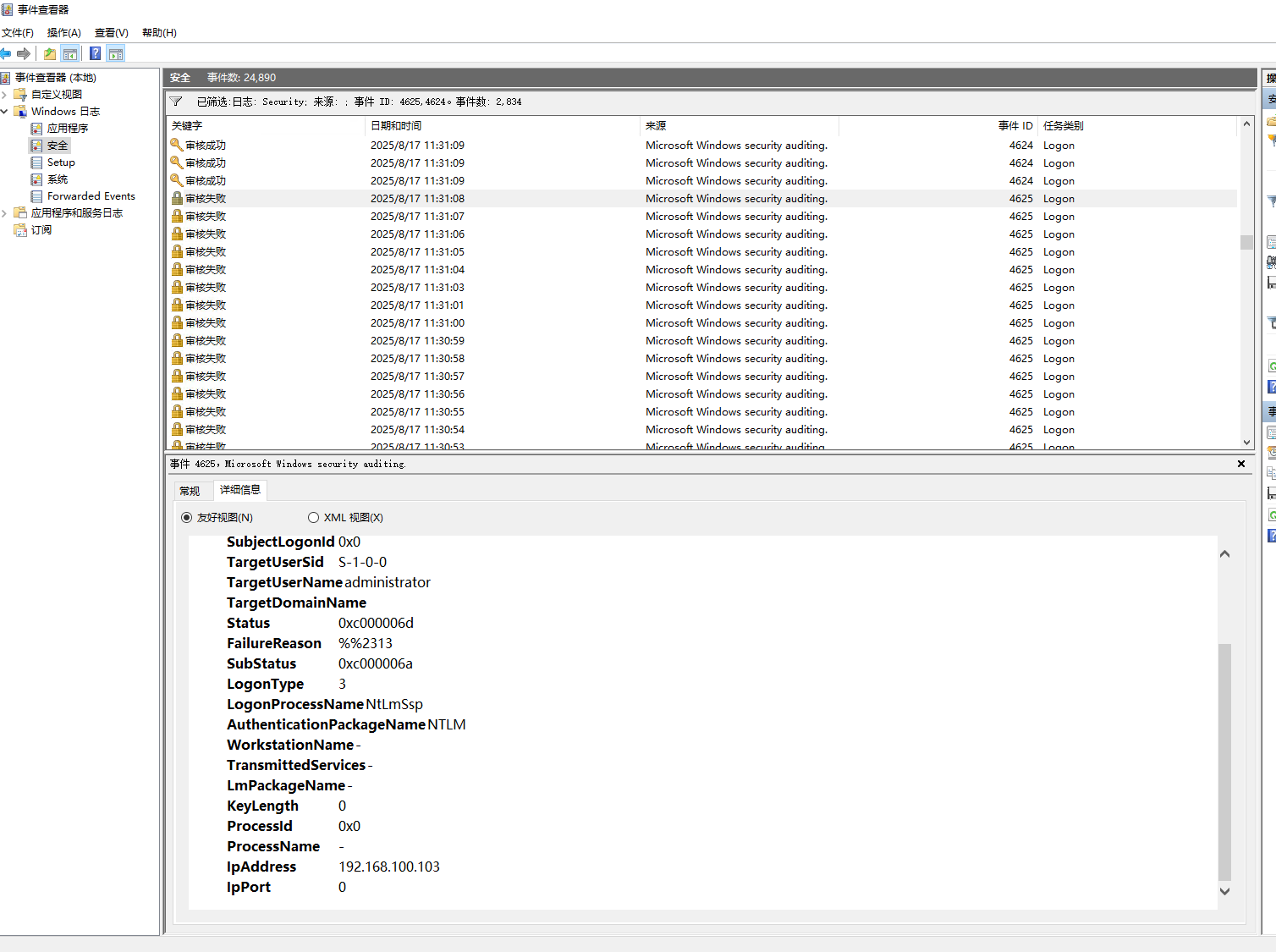Select 友好视图 radio button
The width and height of the screenshot is (1276, 952).
187,518
